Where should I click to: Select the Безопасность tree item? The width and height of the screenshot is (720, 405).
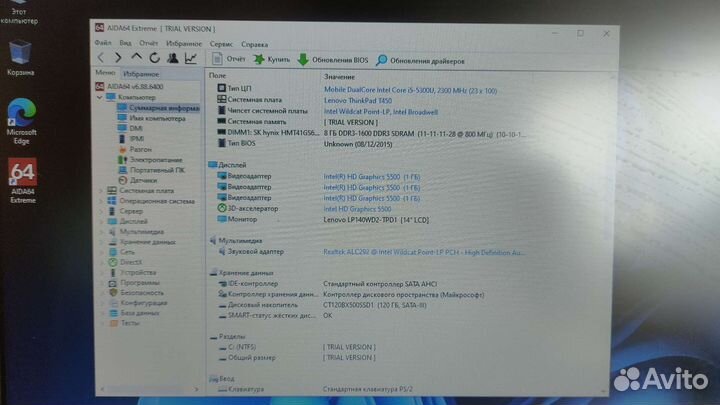pos(136,292)
